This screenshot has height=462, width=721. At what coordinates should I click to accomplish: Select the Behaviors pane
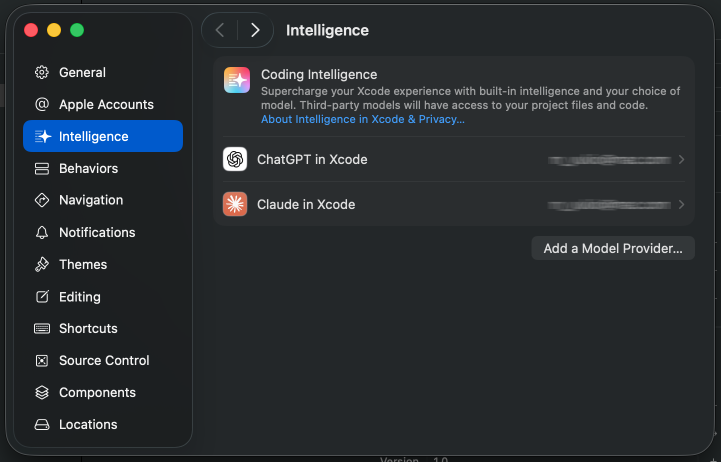pyautogui.click(x=103, y=168)
